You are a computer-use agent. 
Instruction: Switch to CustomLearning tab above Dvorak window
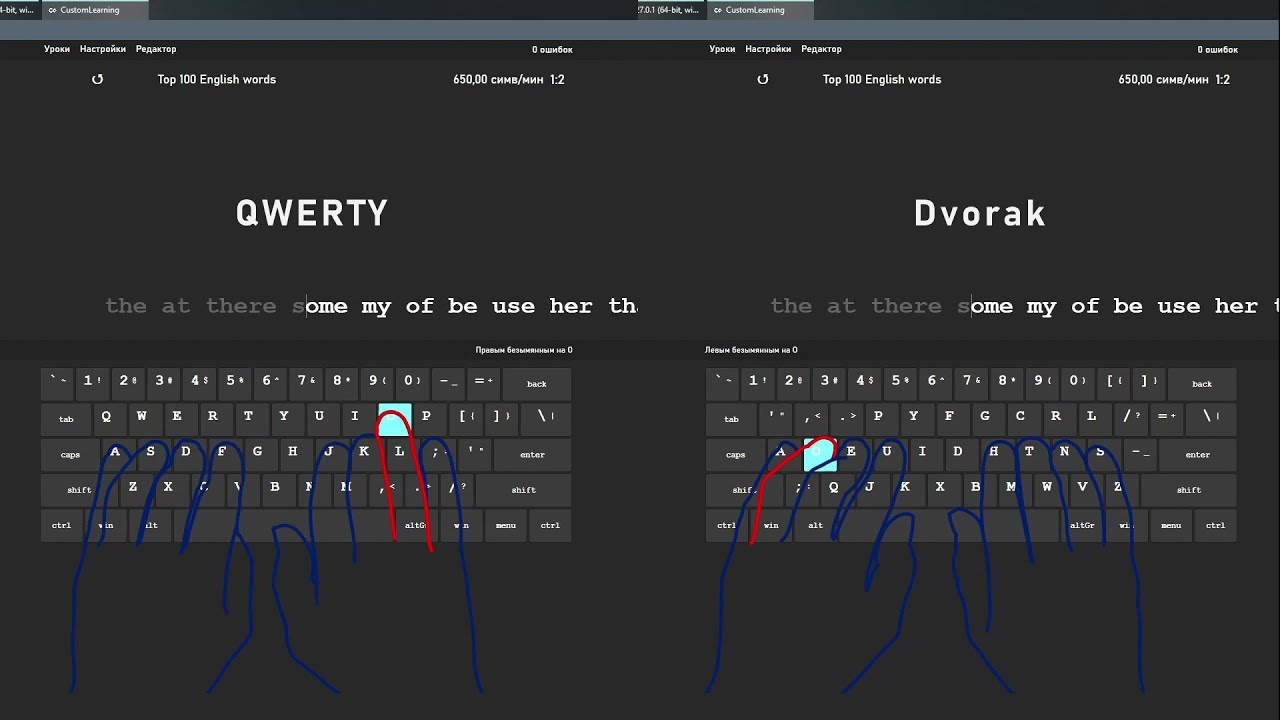pyautogui.click(x=760, y=10)
